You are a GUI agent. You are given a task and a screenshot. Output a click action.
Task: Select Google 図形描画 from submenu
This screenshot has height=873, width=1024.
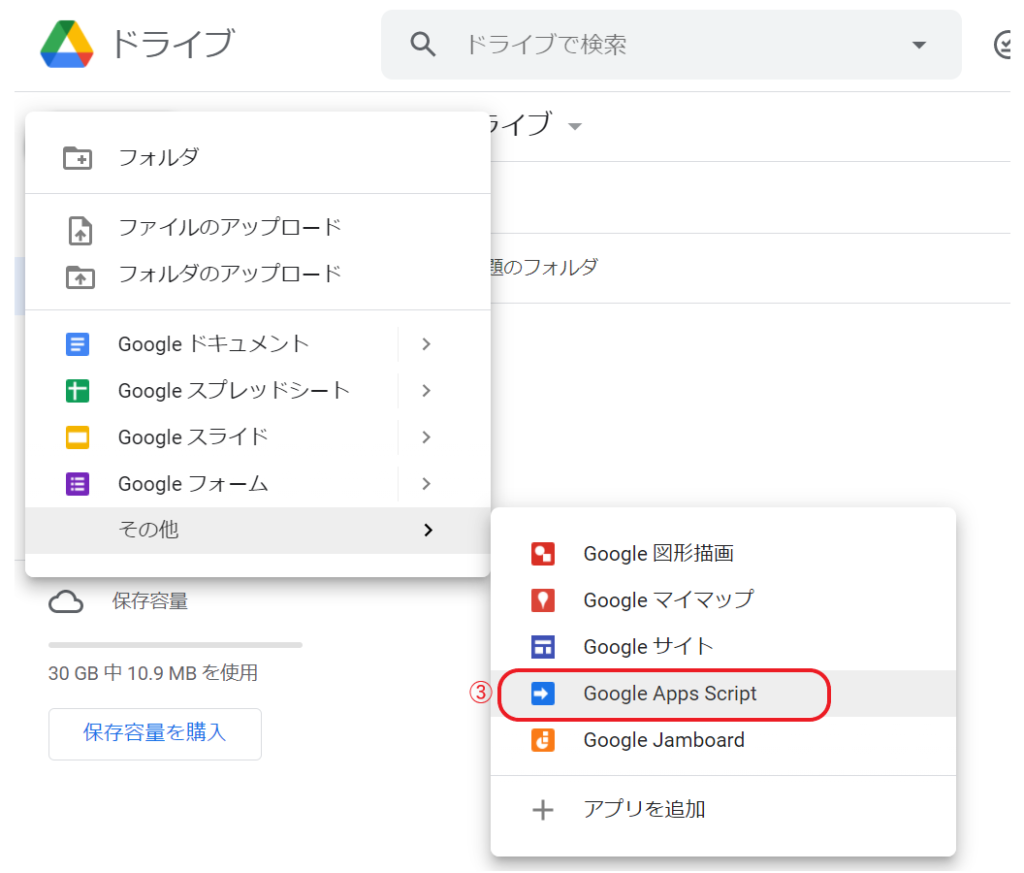tap(723, 554)
